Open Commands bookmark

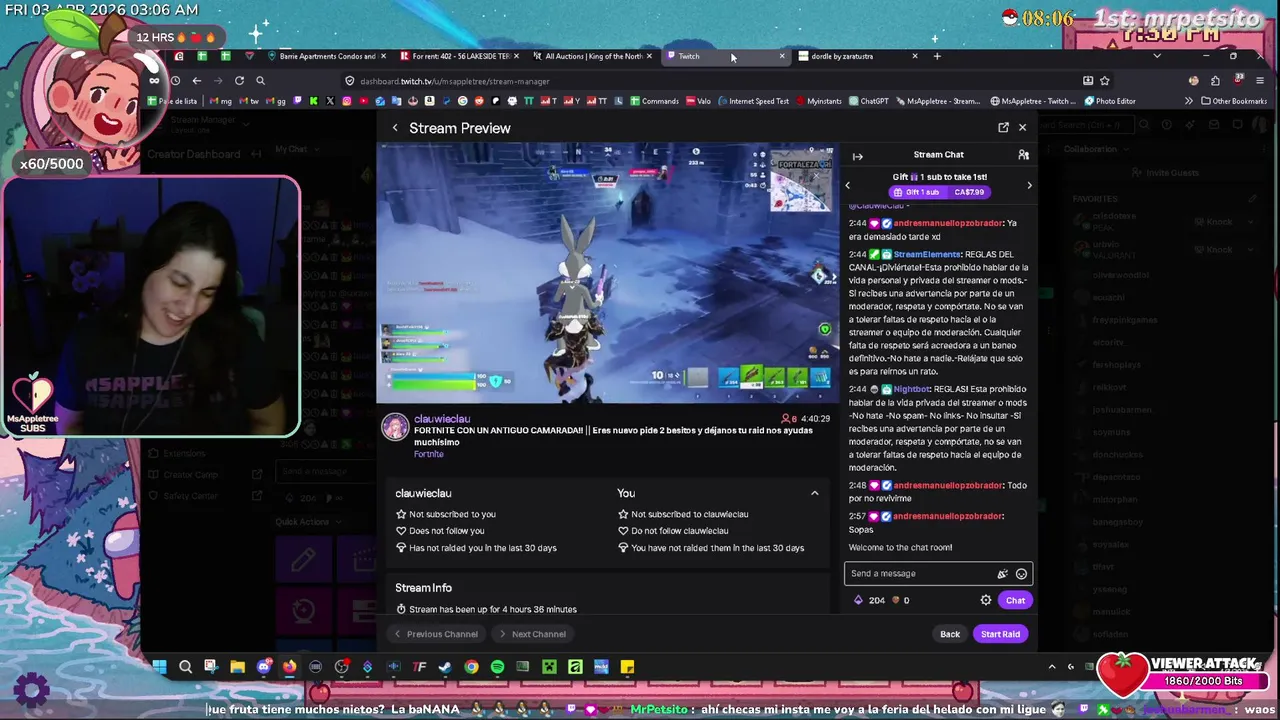click(x=654, y=101)
